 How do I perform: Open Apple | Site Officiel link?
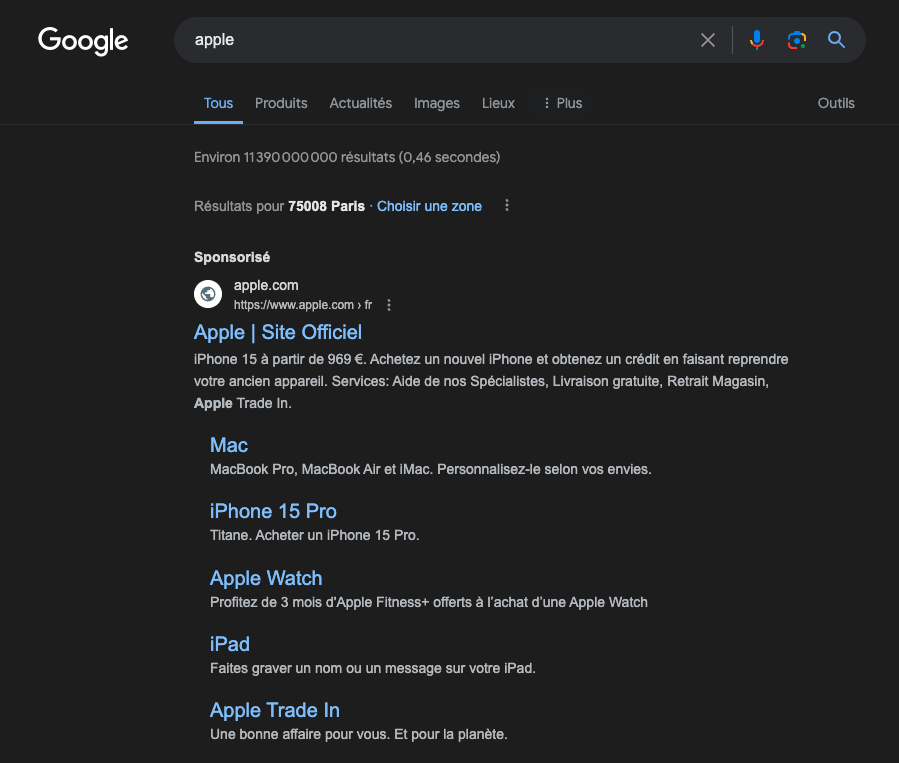coord(277,332)
